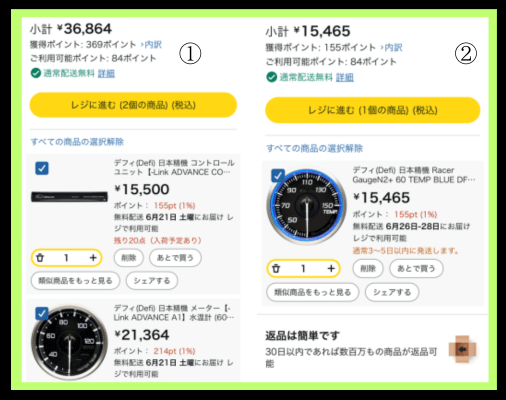Click シェアする button for the control unit
Image resolution: width=506 pixels, height=400 pixels.
(152, 281)
